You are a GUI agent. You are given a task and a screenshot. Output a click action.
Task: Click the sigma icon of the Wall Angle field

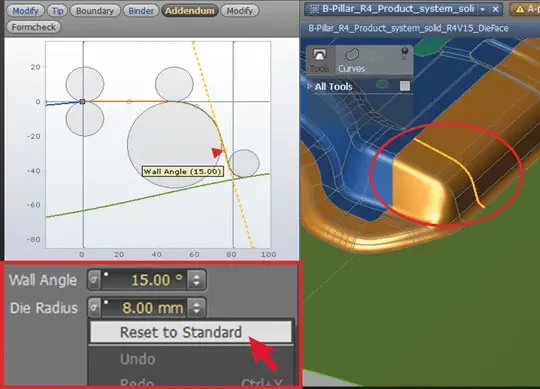[94, 280]
